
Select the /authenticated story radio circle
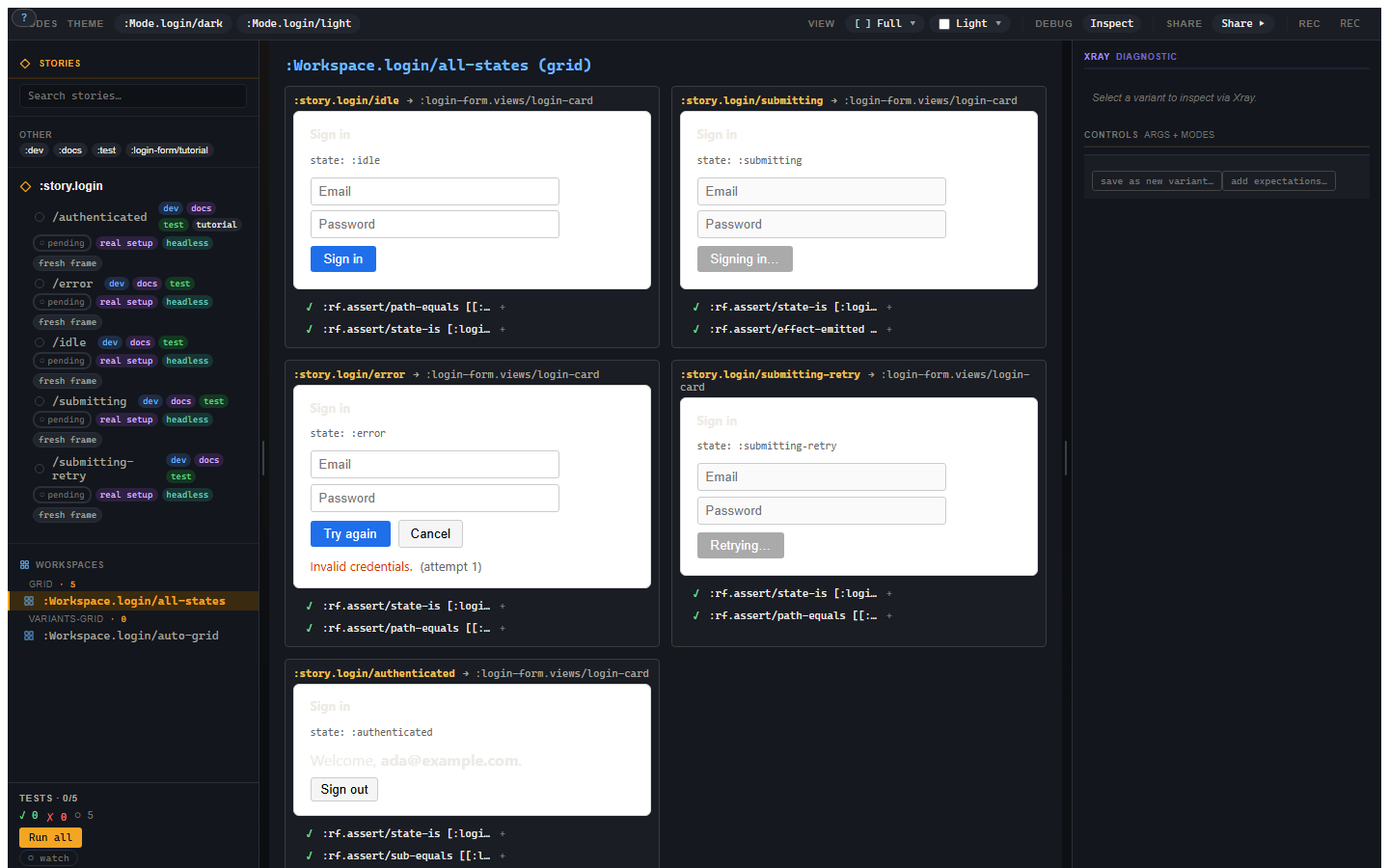point(40,217)
